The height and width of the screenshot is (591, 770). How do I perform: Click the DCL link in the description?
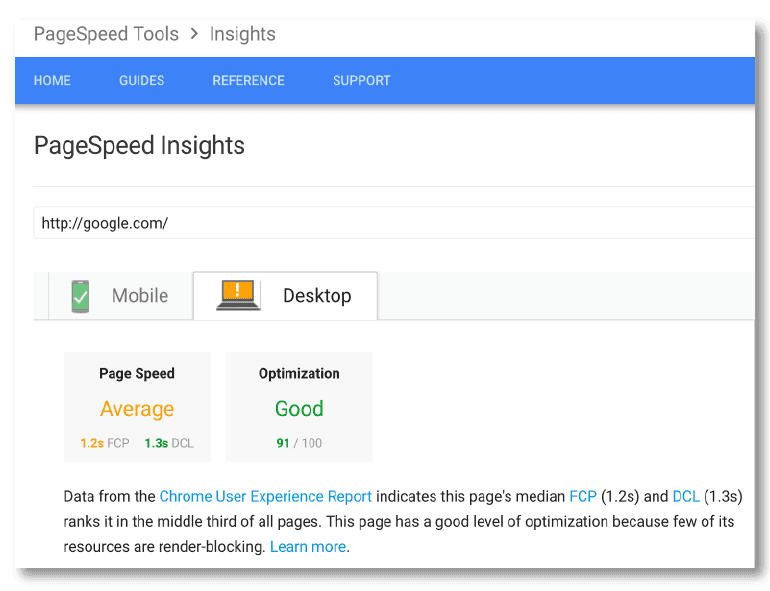click(685, 496)
